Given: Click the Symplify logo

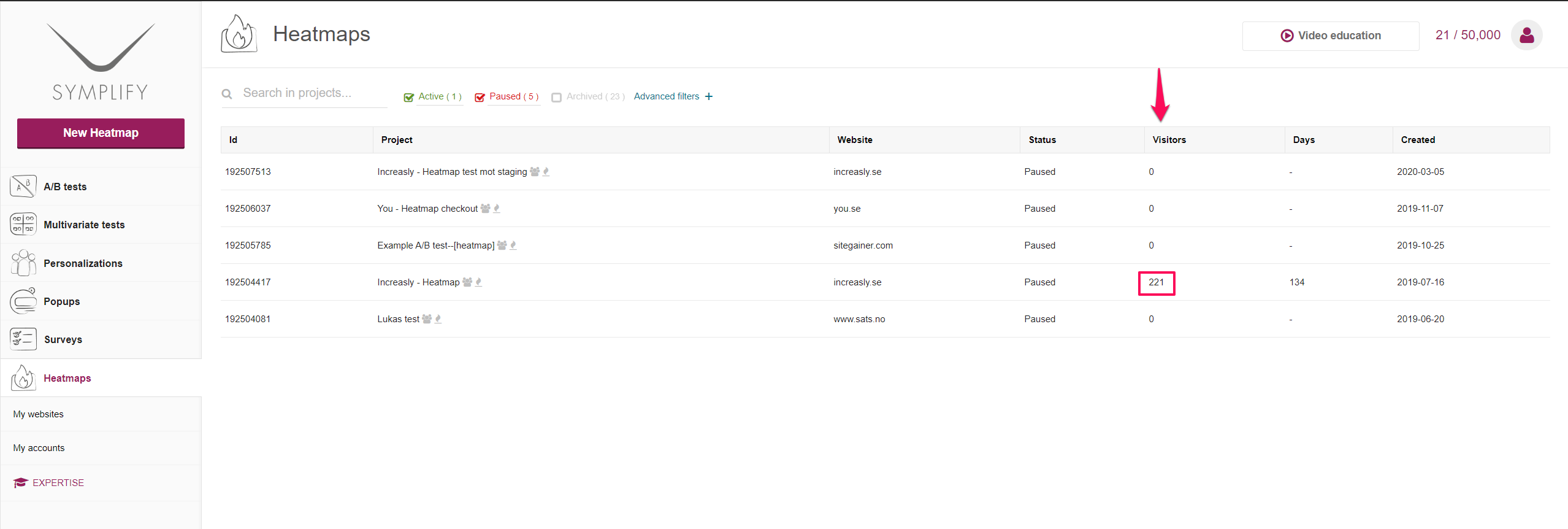Looking at the screenshot, I should pos(101,61).
